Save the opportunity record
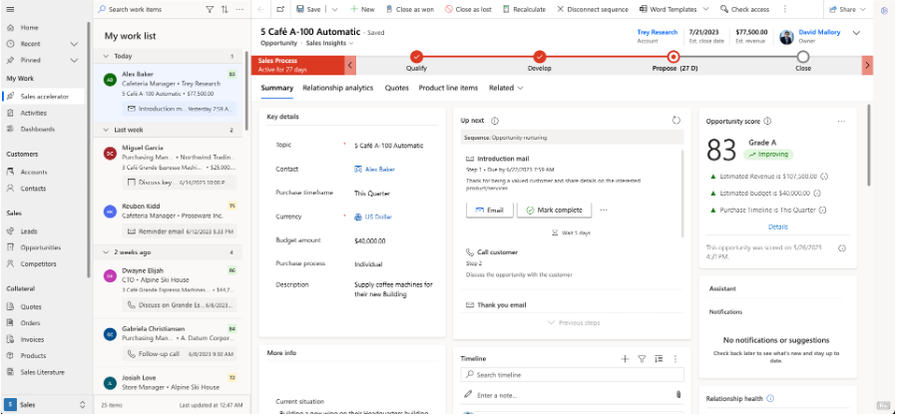This screenshot has height=416, width=897. tap(308, 9)
